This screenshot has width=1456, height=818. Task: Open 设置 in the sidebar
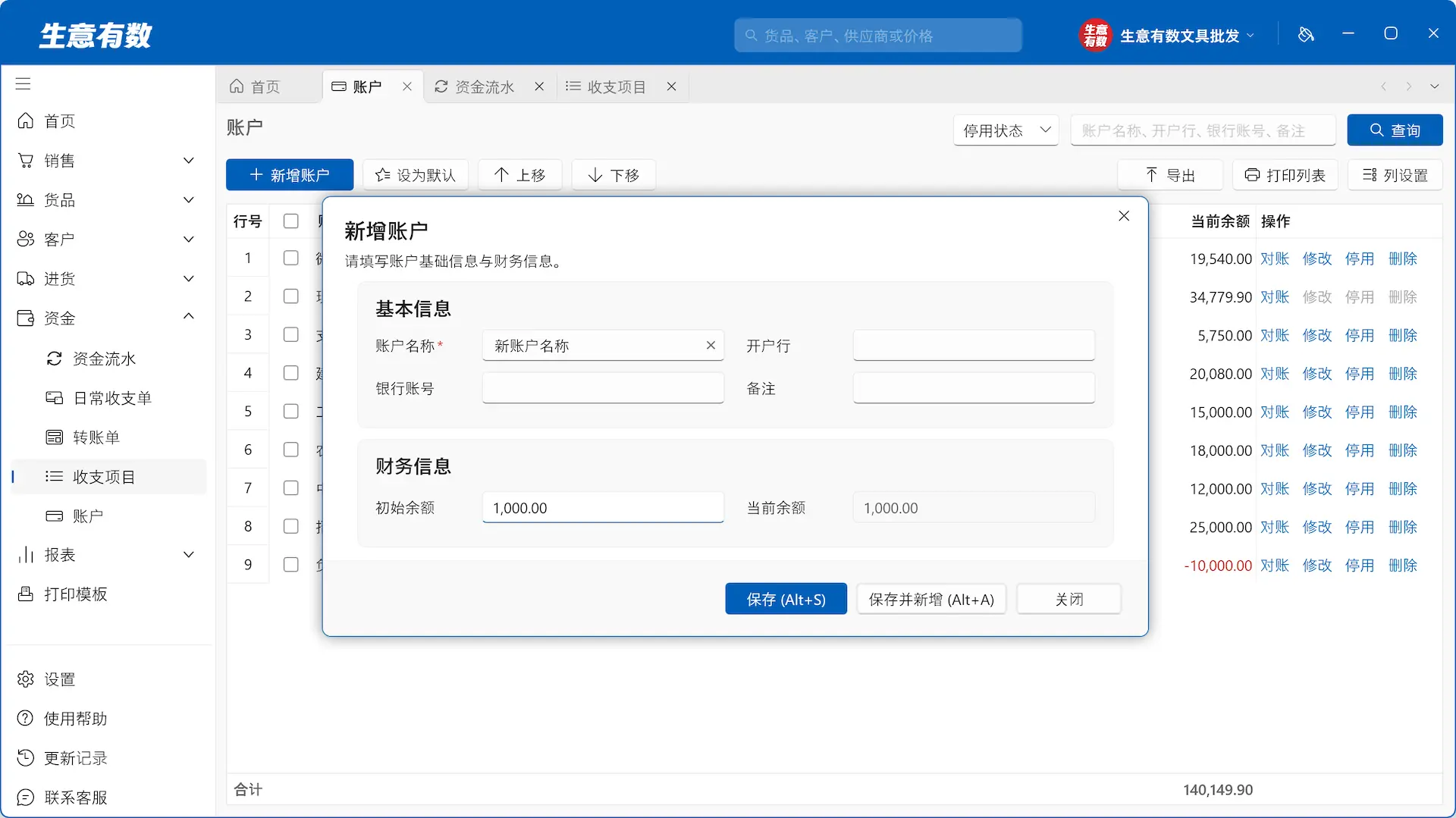pos(106,679)
